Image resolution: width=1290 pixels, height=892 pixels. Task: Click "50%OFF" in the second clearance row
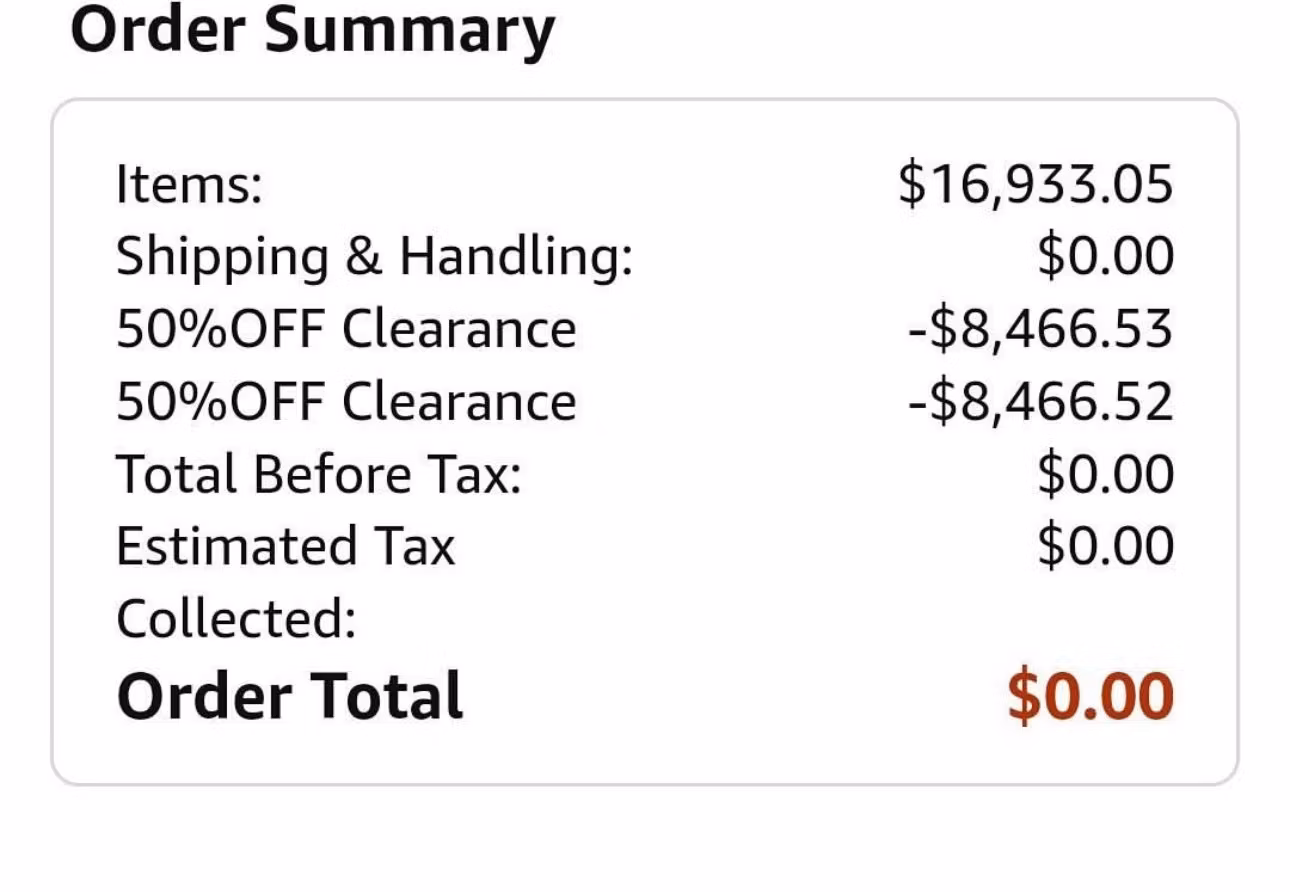[x=220, y=402]
